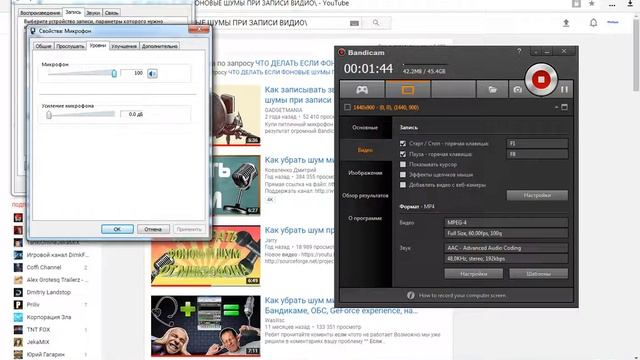The width and height of the screenshot is (640, 360).
Task: Click YouTube search magnifier icon
Action: click(376, 23)
